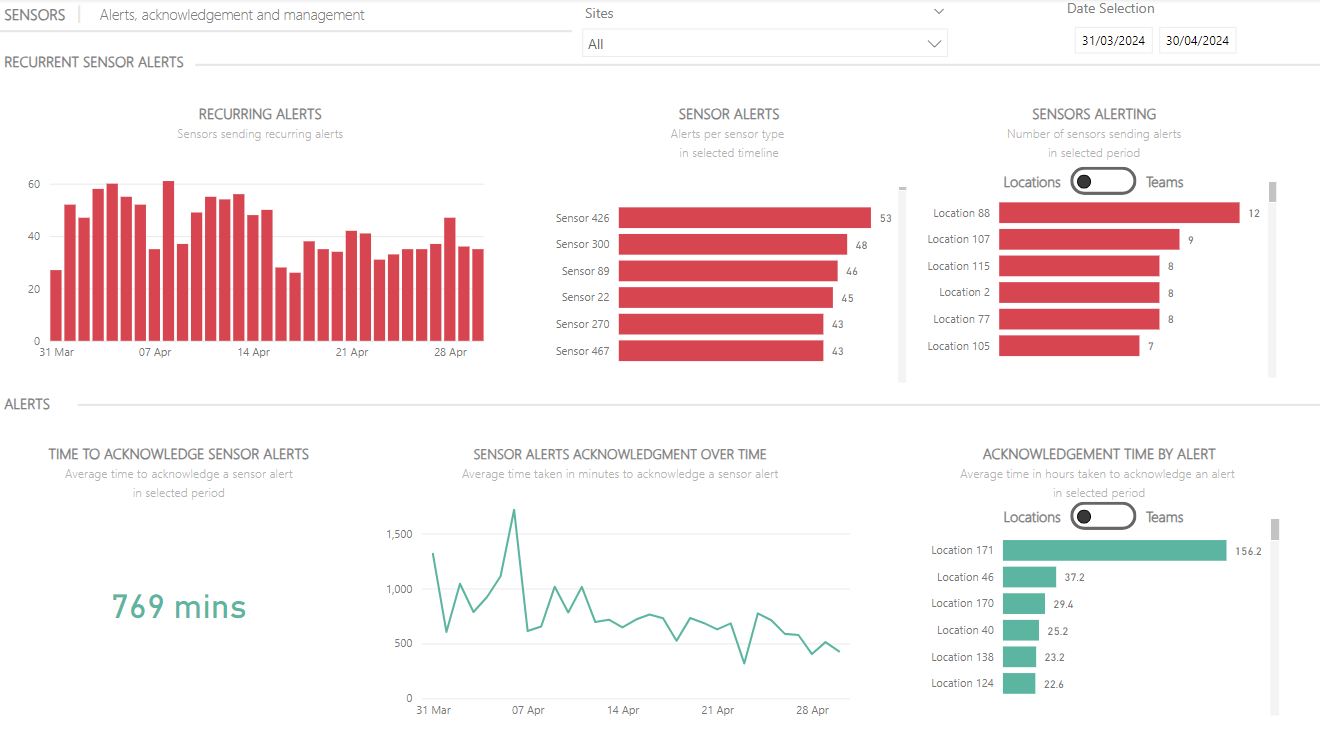Click the end date field 30/04/2024
The image size is (1320, 740).
click(1197, 41)
